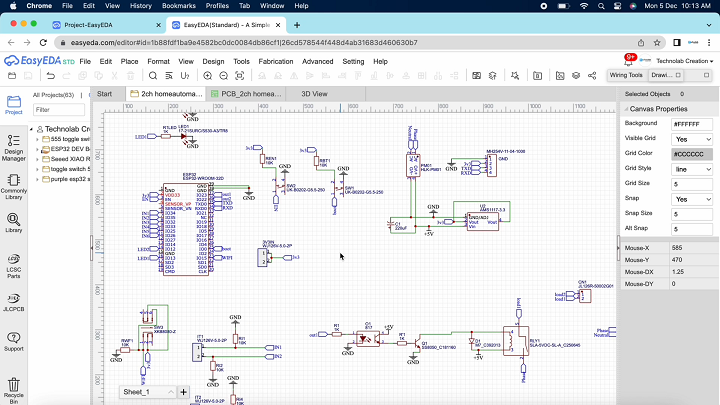Open macOS Spotlight search icon
This screenshot has height=405, width=720.
(x=601, y=6)
